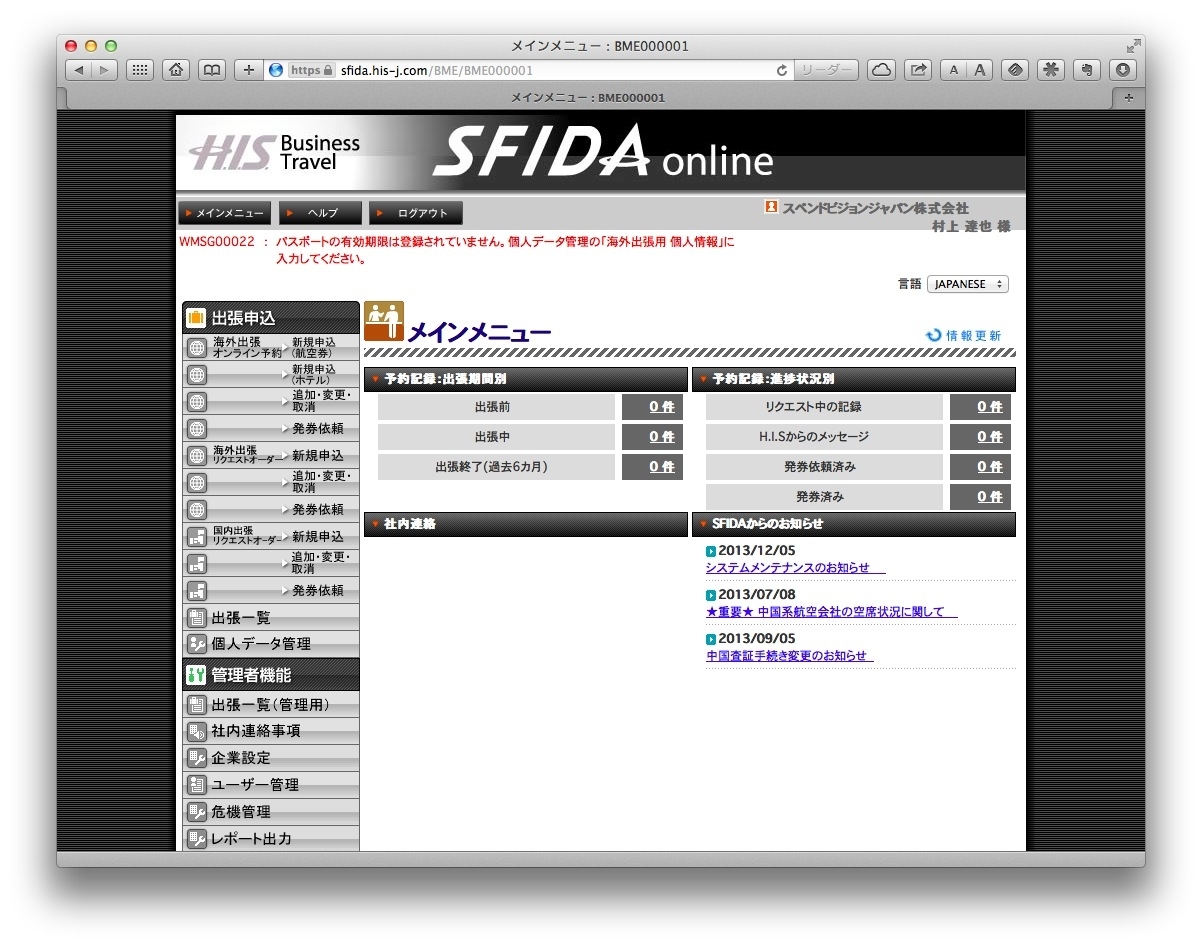The image size is (1202, 946).
Task: Open the ★重要★ 中国系航空会社の空席状況に関して notice
Action: [831, 612]
